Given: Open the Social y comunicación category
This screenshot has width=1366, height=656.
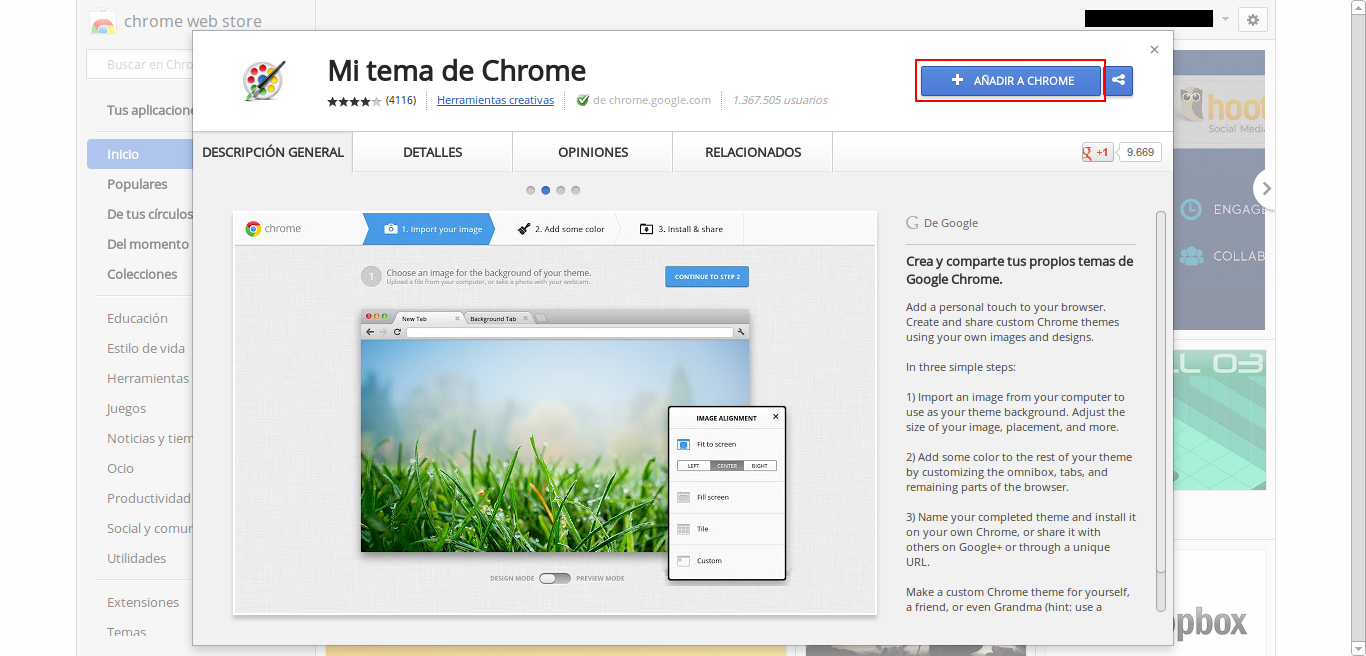Looking at the screenshot, I should point(149,528).
